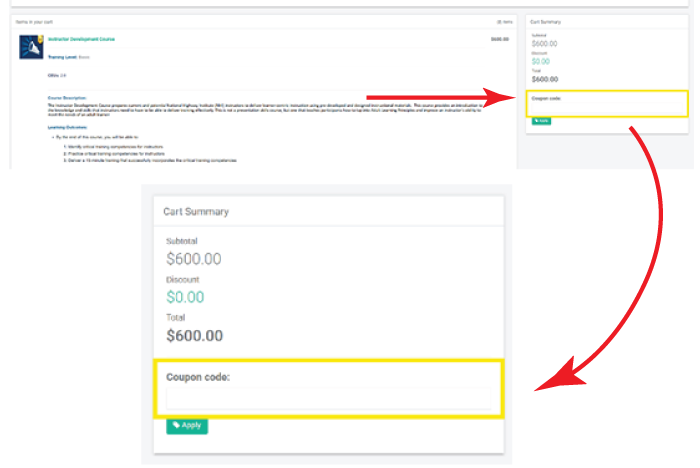Click the enlarged Coupon code label text
Screen dimensions: 700x468
[198, 378]
